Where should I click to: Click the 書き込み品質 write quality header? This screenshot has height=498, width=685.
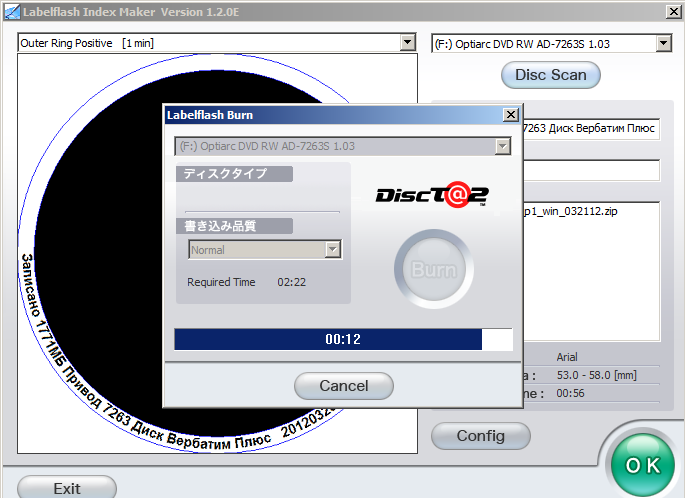click(234, 226)
